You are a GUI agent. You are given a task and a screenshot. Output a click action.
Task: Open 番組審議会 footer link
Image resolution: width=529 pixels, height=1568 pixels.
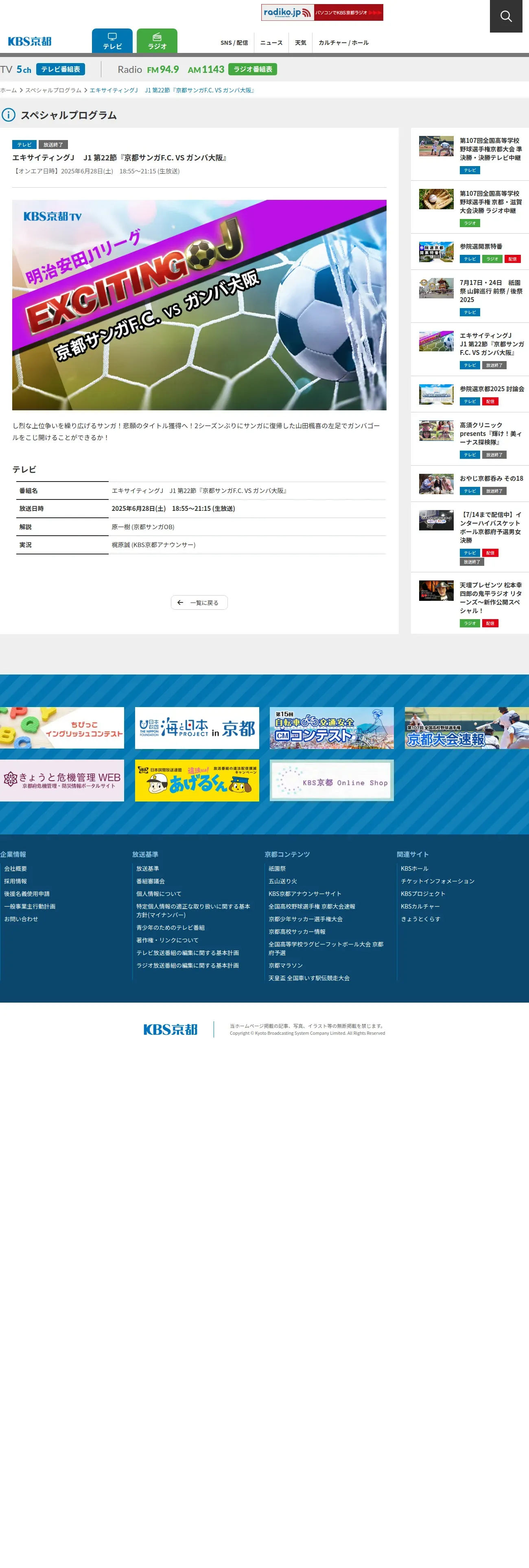tap(151, 881)
